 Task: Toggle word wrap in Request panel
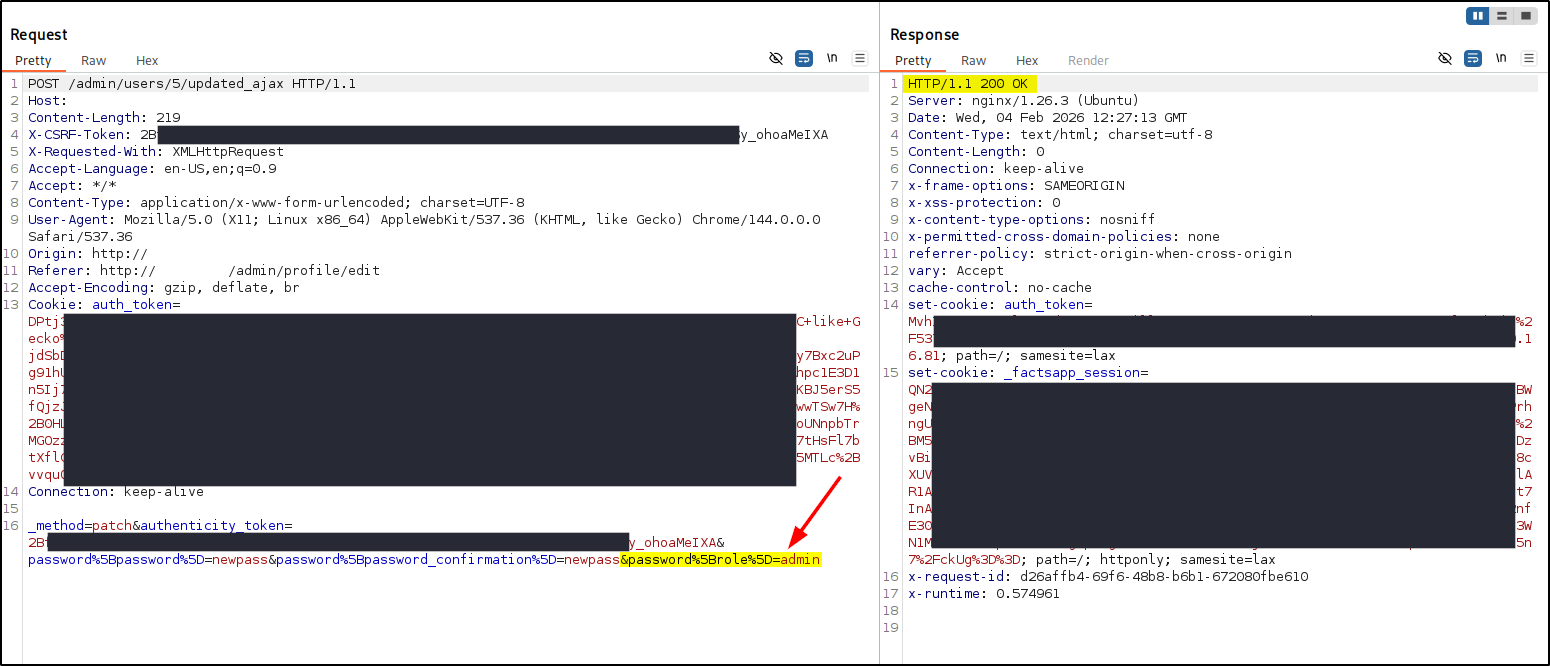click(x=804, y=59)
